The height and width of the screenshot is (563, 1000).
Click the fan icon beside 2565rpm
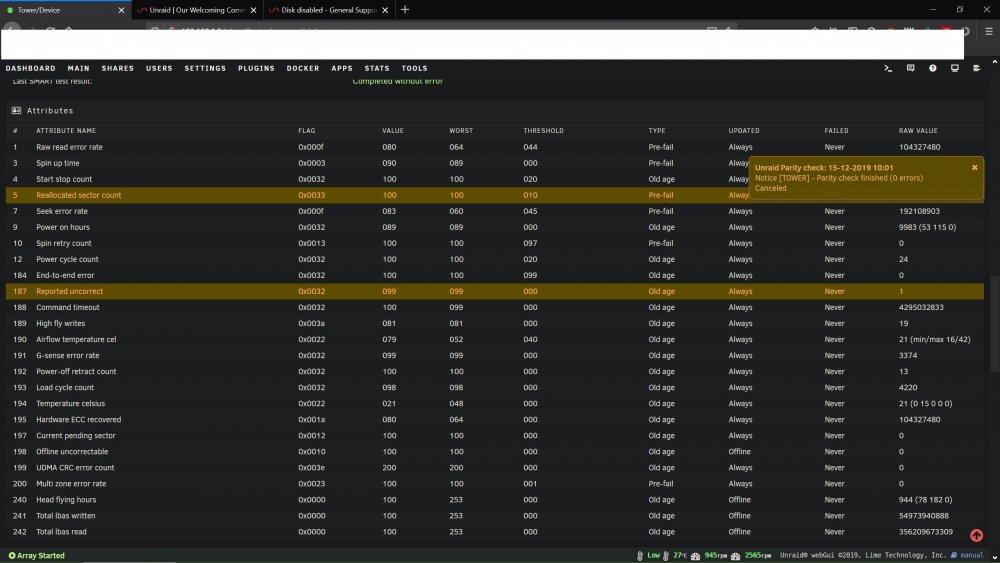pos(735,556)
